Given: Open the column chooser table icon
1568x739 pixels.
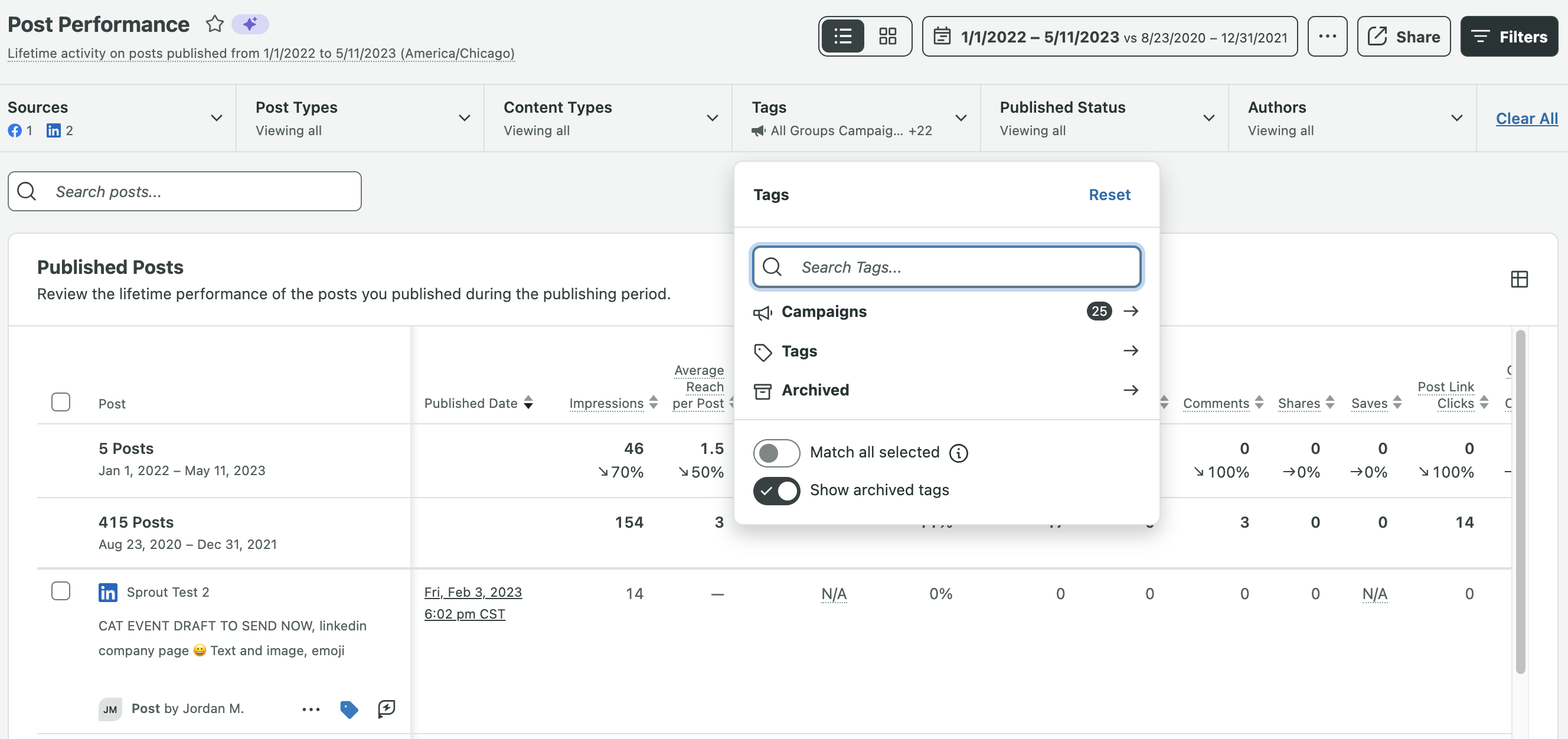Looking at the screenshot, I should tap(1518, 279).
